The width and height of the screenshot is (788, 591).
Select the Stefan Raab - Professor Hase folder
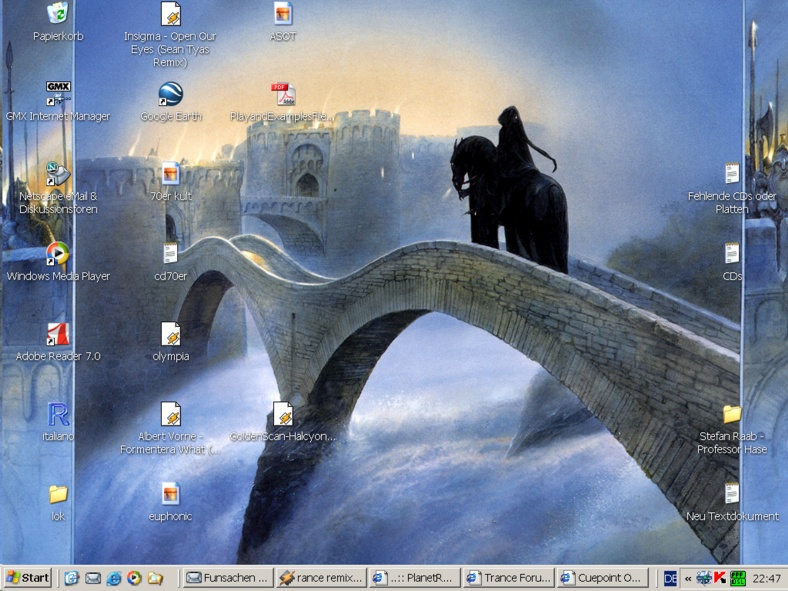pos(732,415)
